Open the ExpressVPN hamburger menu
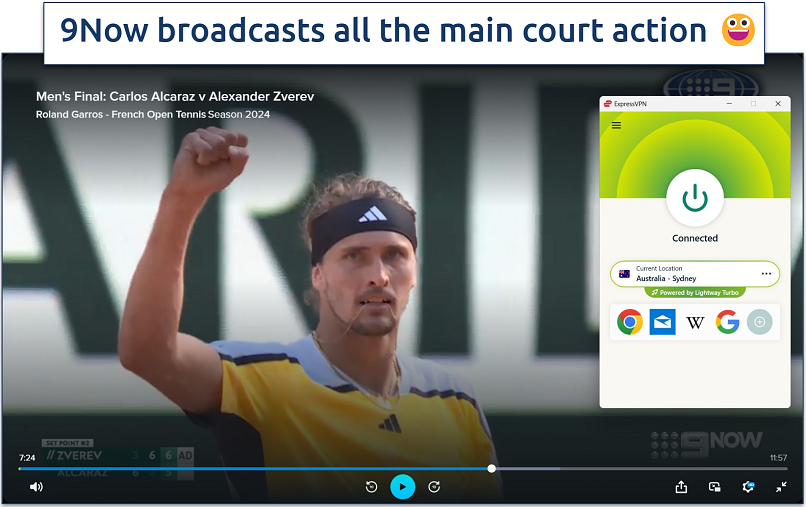Viewport: 806px width, 507px height. click(x=616, y=125)
